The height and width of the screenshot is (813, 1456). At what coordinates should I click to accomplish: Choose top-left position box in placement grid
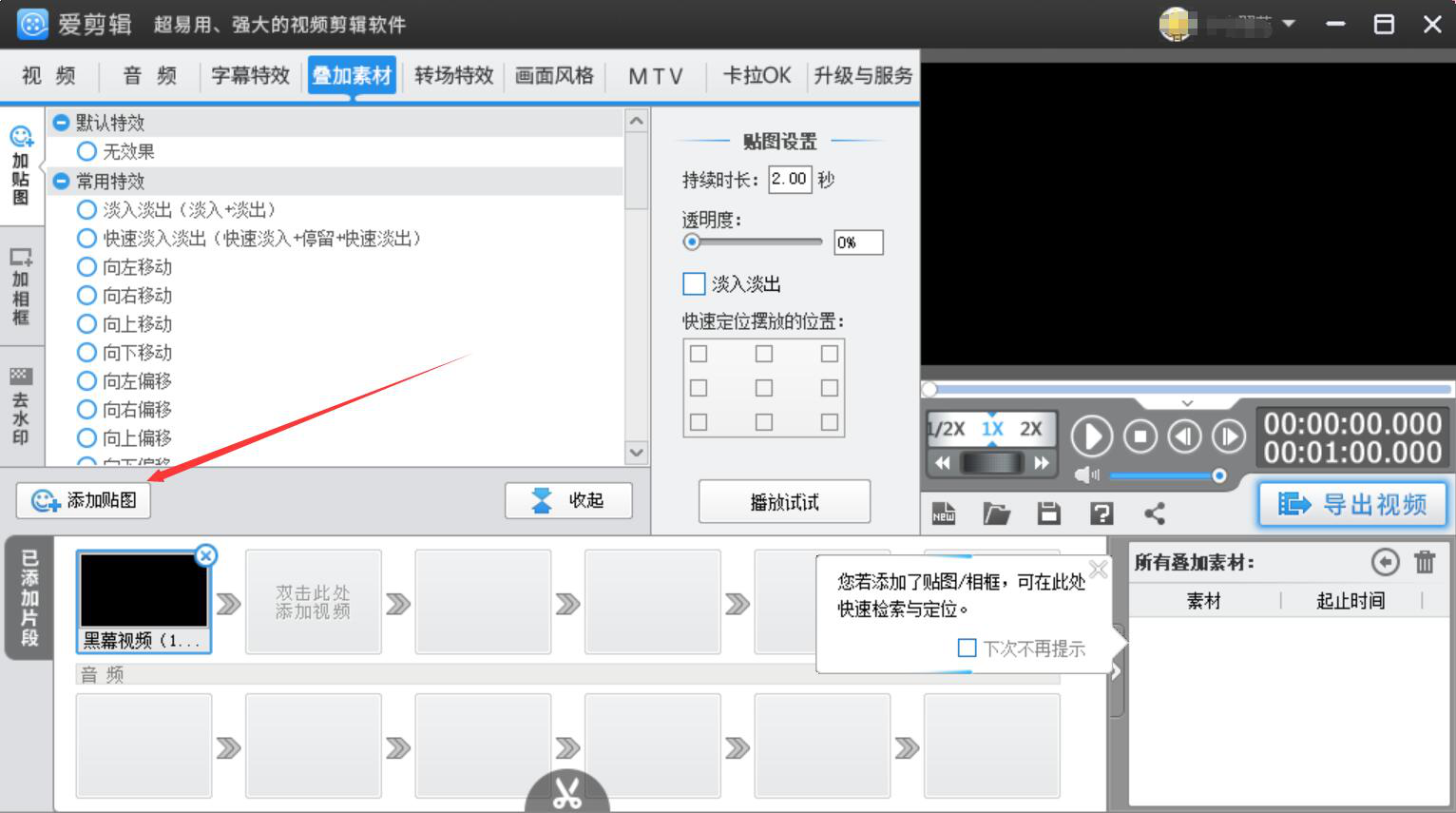(699, 354)
